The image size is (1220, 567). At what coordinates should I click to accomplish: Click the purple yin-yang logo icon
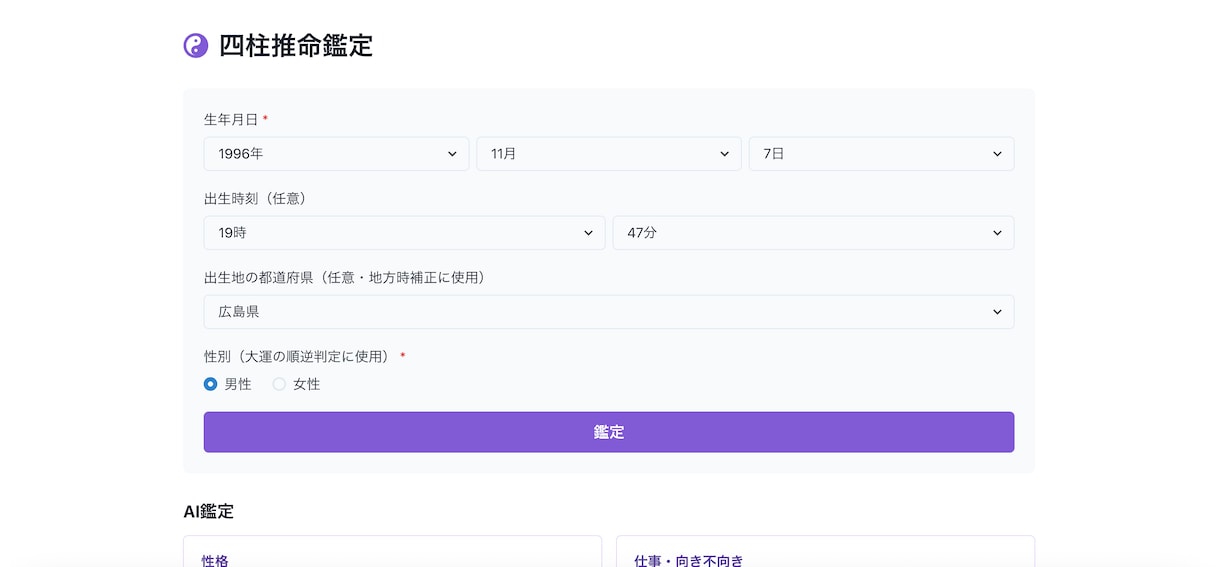click(x=196, y=45)
